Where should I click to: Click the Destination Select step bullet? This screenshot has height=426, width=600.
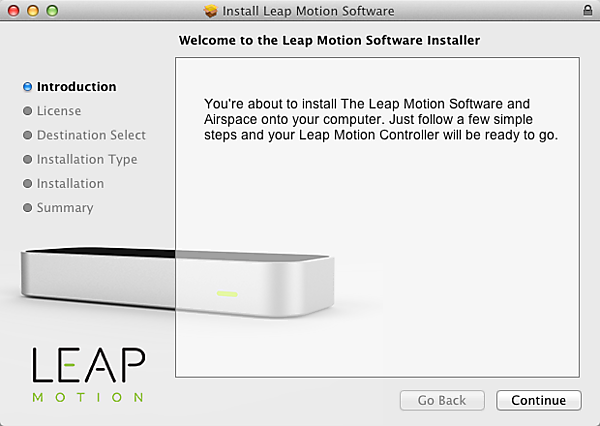coord(28,135)
